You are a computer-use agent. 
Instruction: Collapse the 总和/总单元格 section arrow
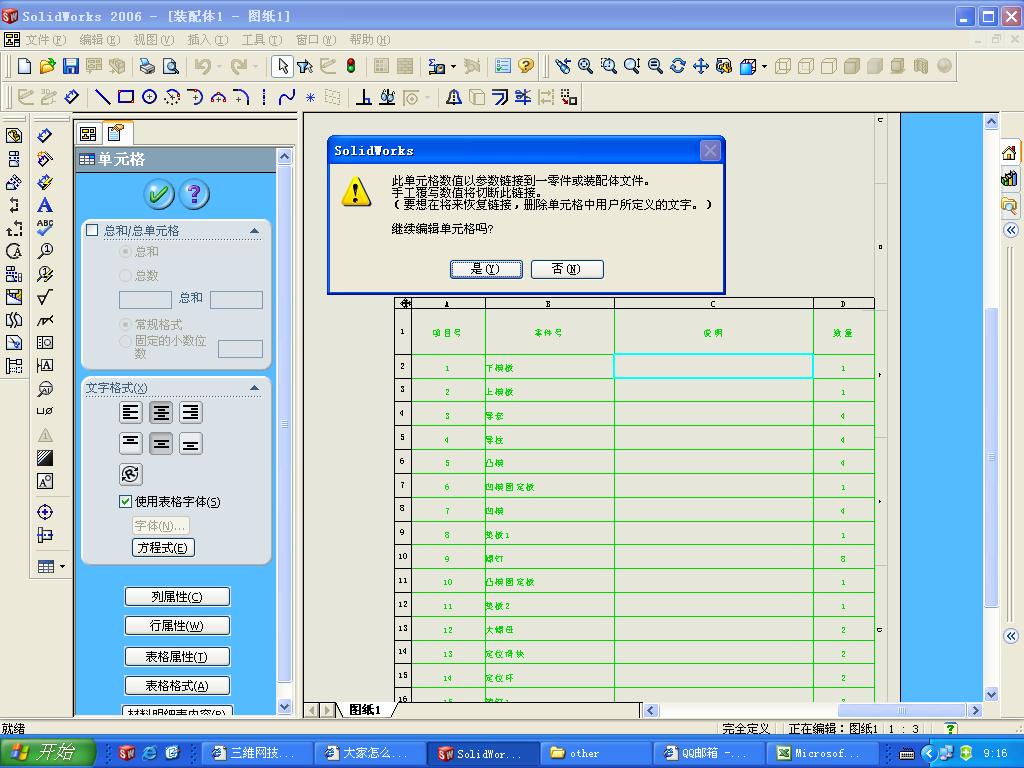[x=255, y=231]
